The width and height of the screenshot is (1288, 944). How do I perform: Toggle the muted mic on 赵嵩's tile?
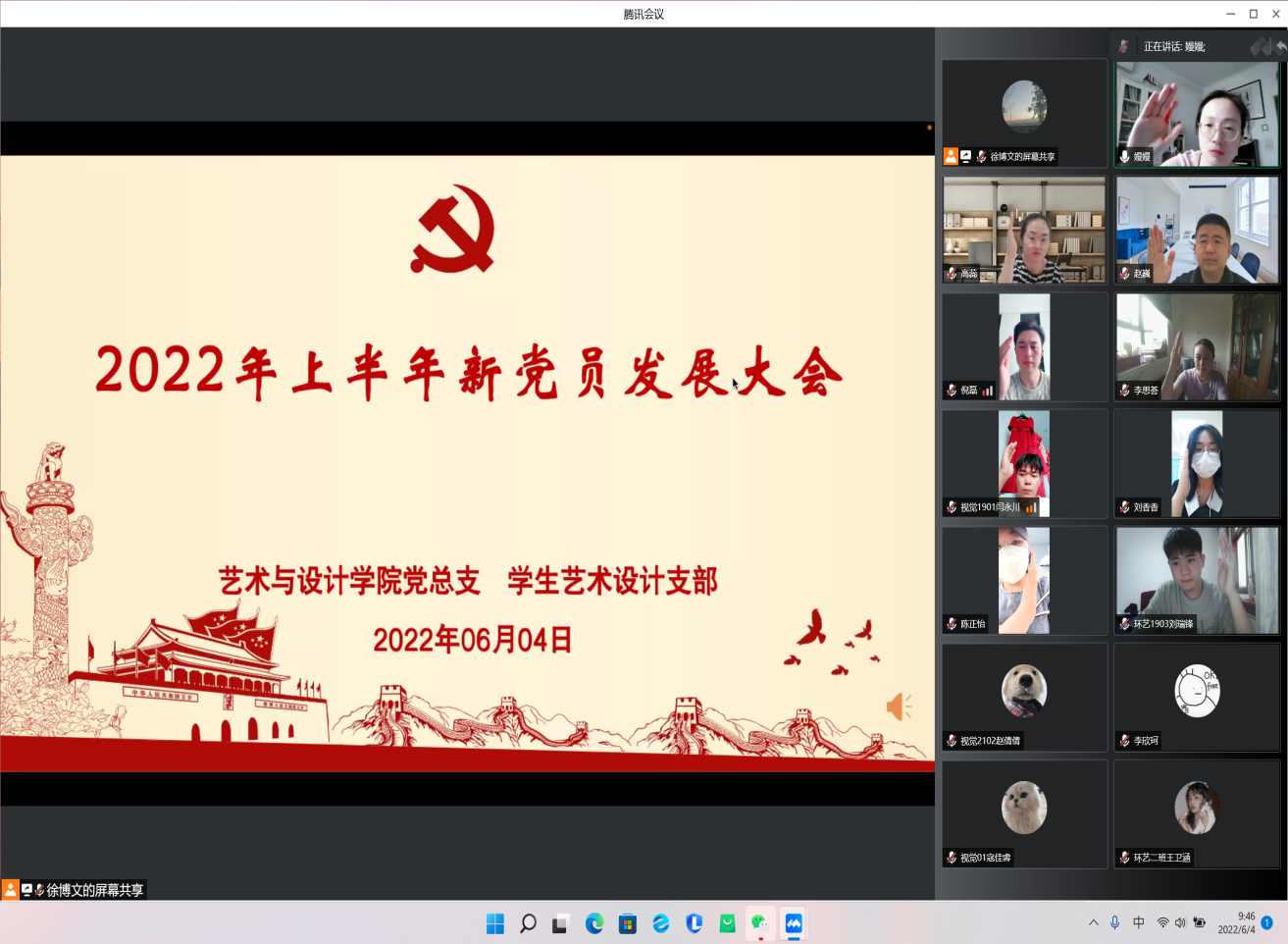click(1124, 274)
